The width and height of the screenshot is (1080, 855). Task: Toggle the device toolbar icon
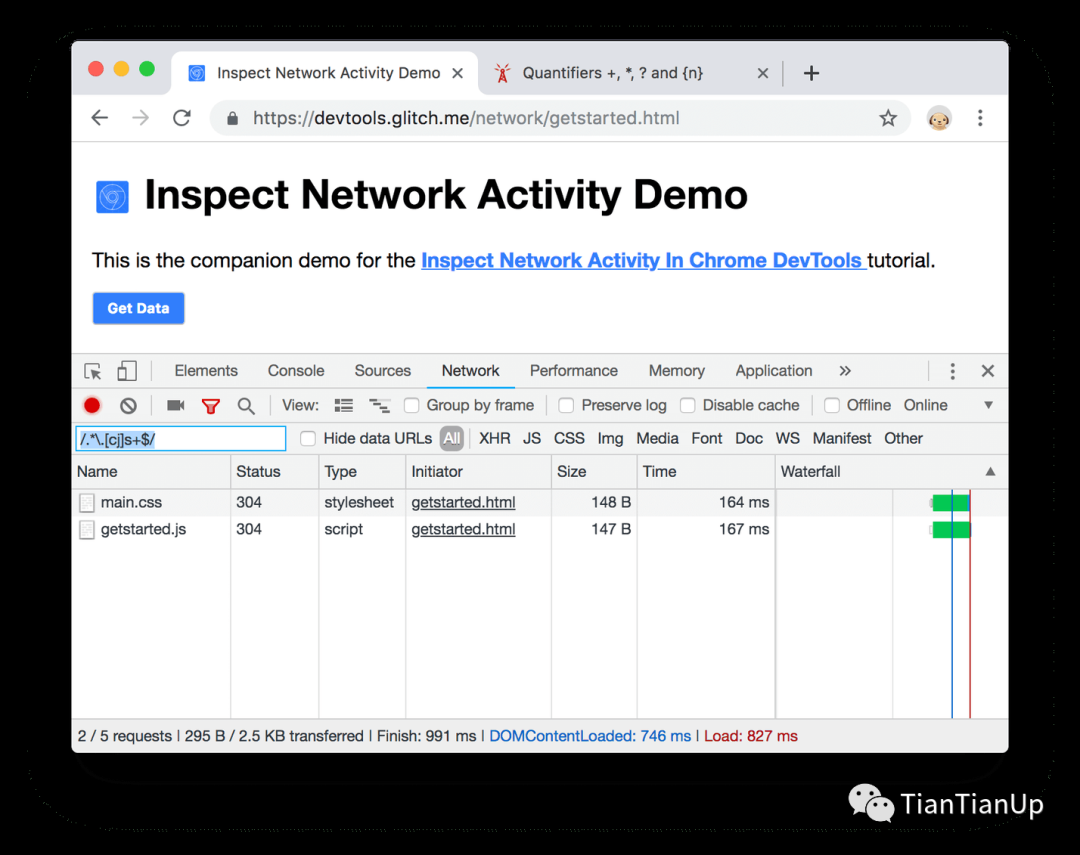pyautogui.click(x=127, y=371)
